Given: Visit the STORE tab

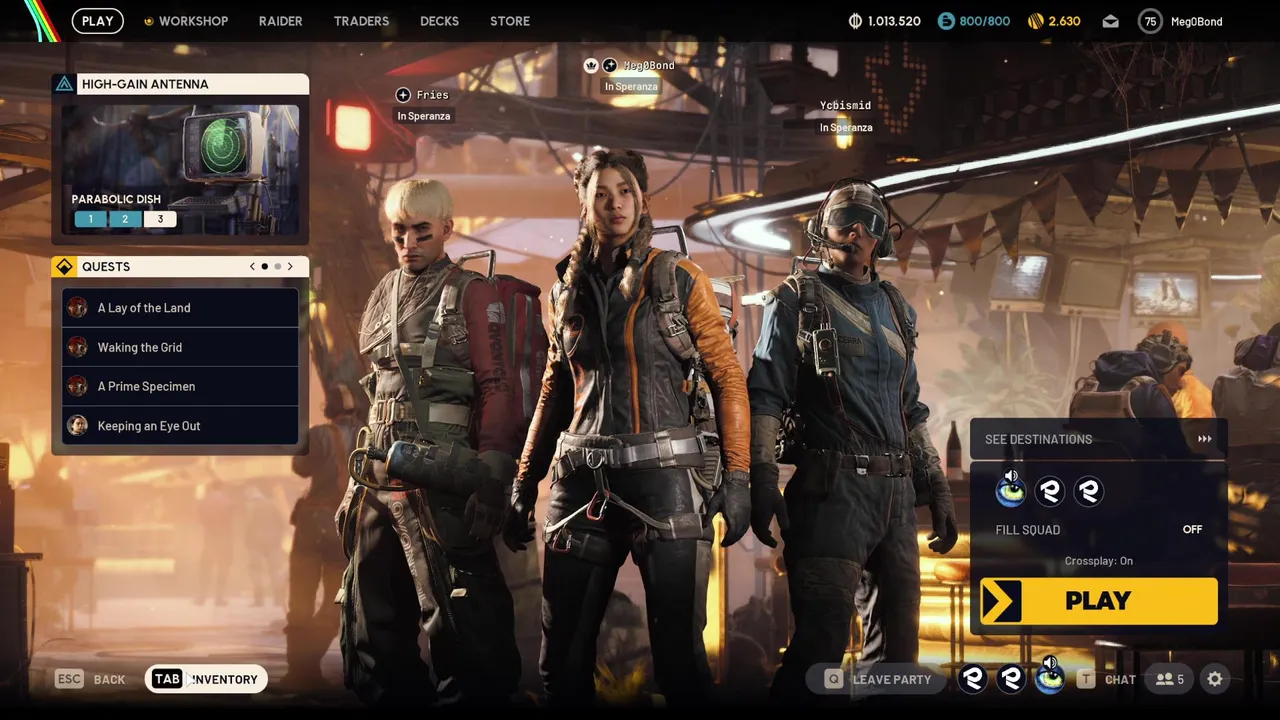Looking at the screenshot, I should tap(510, 21).
